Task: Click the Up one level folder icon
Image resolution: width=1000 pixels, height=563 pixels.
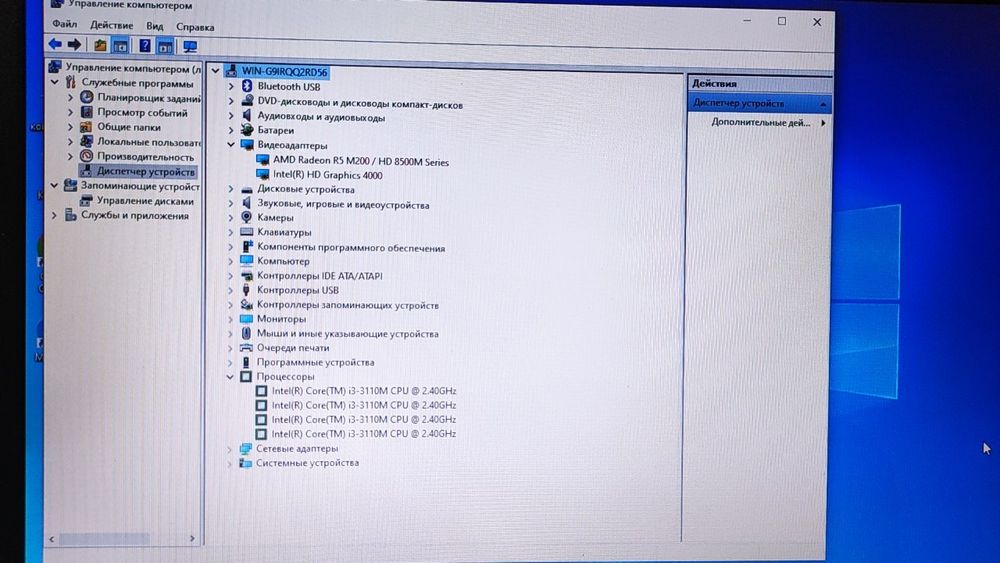Action: point(100,45)
